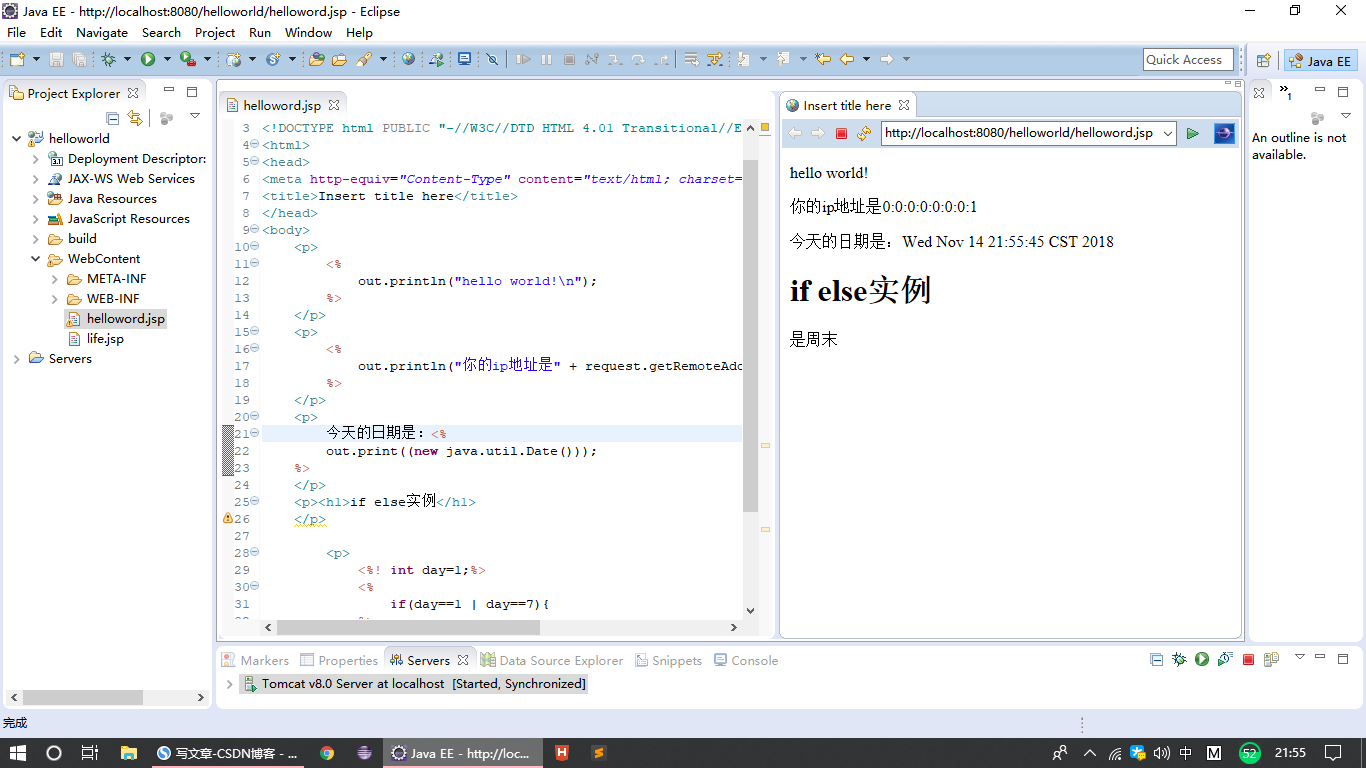Start the Tomcat server from Servers view
Viewport: 1366px width, 768px height.
(x=1202, y=659)
